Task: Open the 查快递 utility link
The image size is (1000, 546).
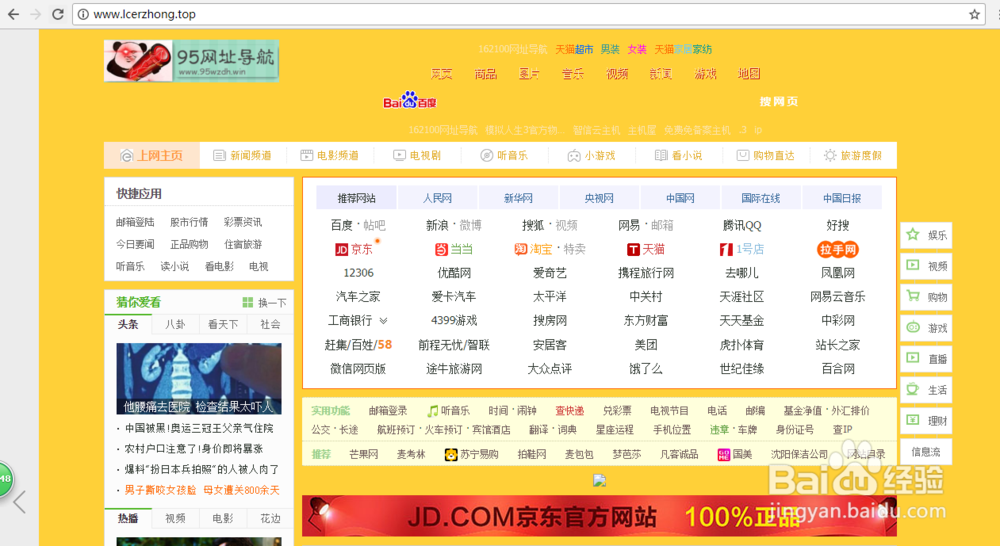Action: pyautogui.click(x=570, y=411)
